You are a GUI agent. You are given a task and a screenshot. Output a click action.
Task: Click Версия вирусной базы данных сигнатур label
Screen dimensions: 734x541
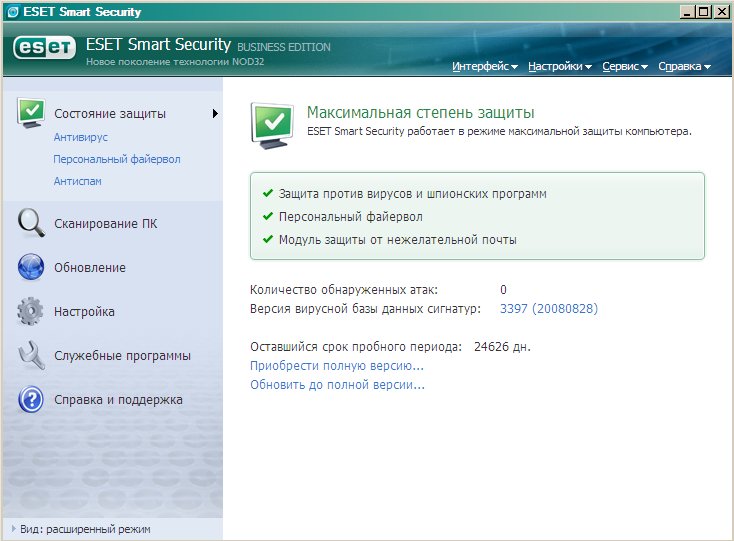365,309
